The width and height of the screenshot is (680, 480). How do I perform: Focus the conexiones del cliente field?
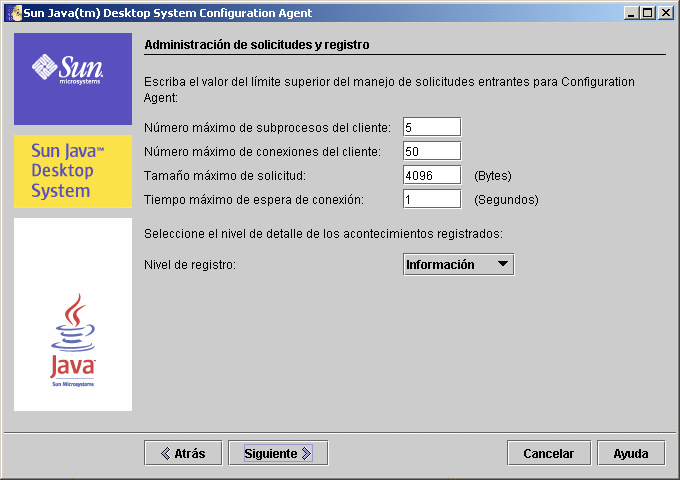(x=432, y=151)
